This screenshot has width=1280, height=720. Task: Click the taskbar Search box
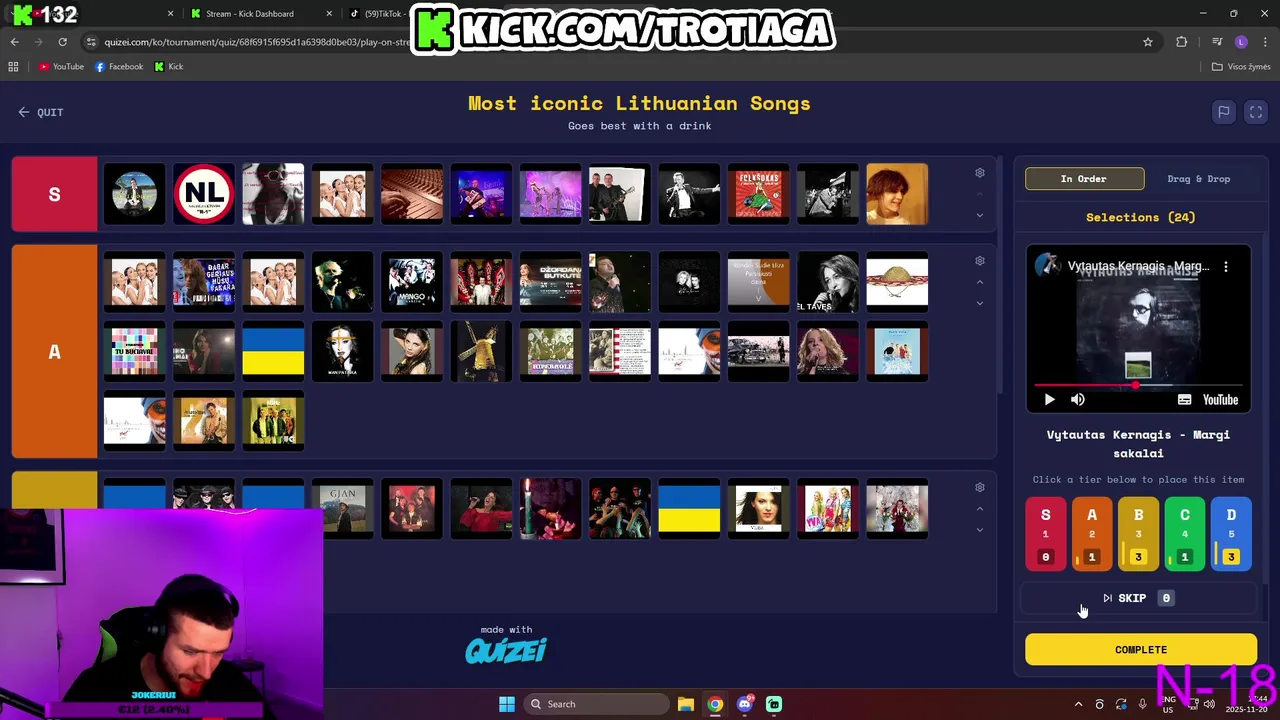[x=596, y=704]
